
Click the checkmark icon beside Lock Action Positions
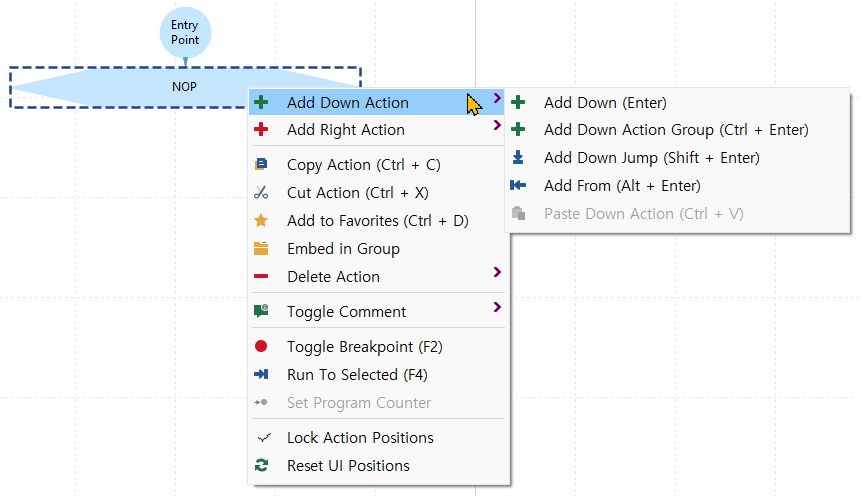264,438
